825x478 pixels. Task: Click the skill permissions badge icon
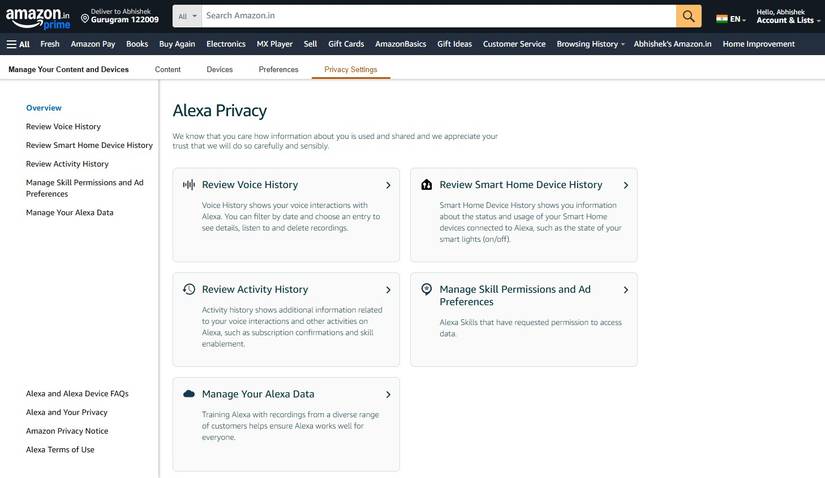point(427,289)
